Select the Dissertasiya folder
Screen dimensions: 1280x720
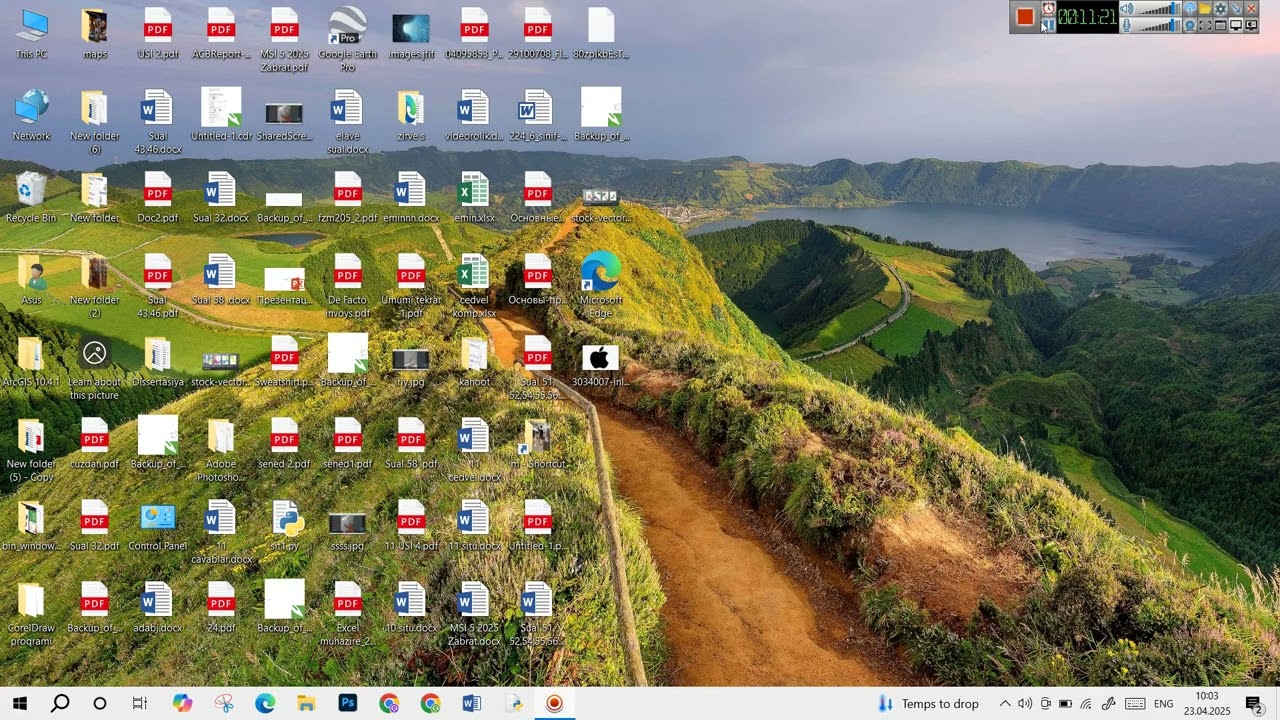tap(158, 361)
